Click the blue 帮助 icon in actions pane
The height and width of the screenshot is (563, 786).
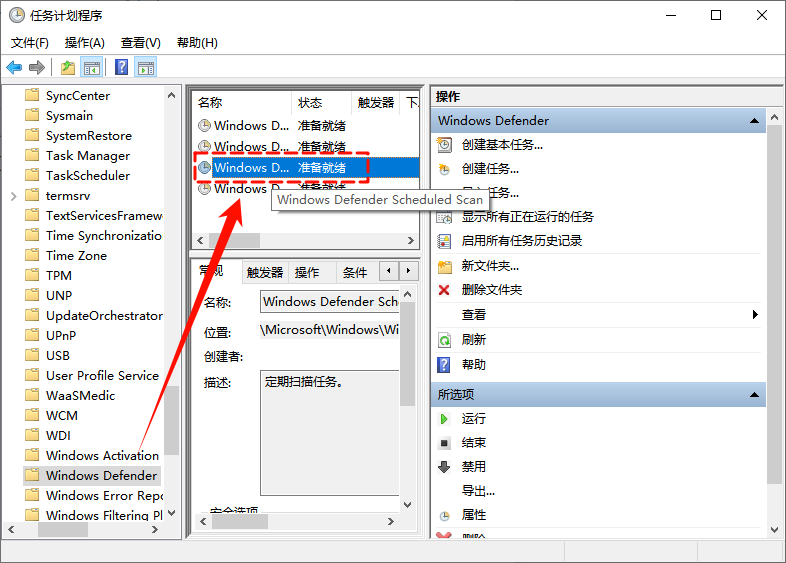[444, 364]
